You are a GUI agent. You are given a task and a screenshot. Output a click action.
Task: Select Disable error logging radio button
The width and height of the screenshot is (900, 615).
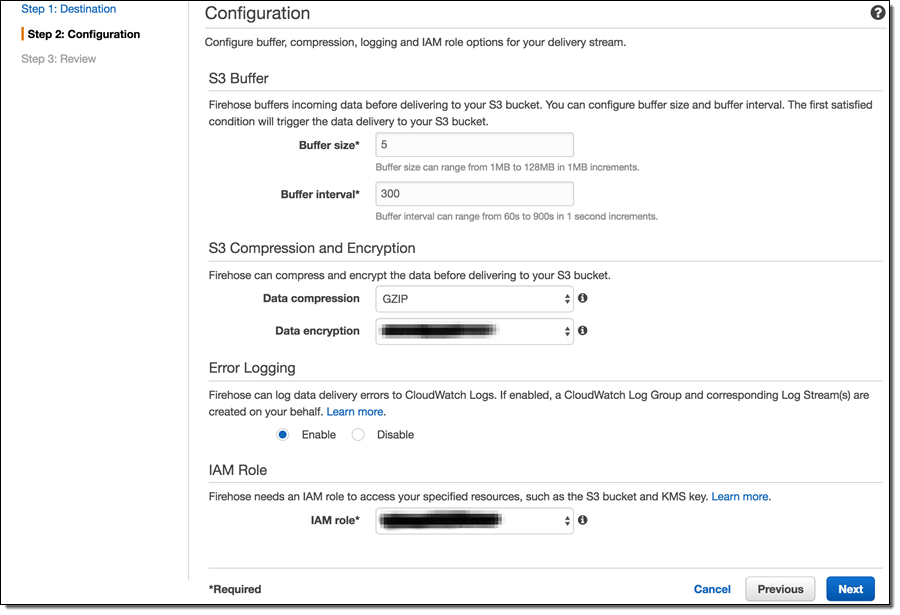click(x=359, y=435)
